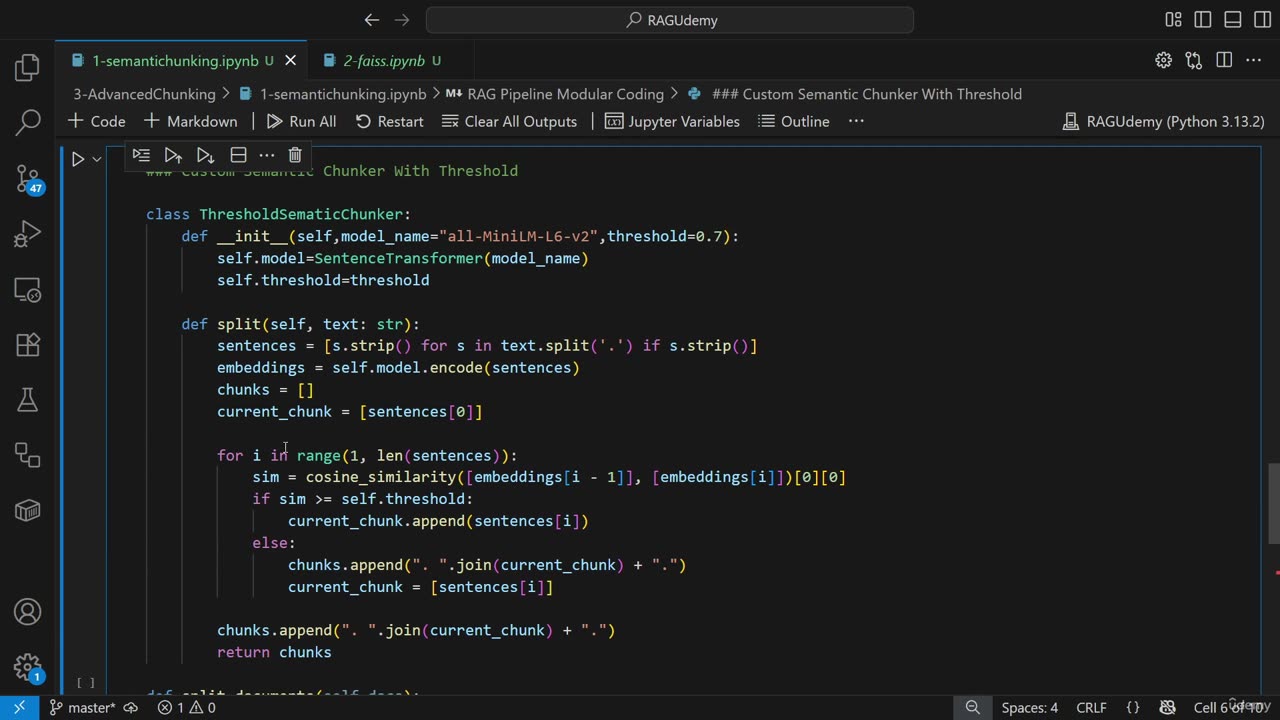The image size is (1280, 720).
Task: Toggle the primary side bar visibility
Action: (1203, 20)
